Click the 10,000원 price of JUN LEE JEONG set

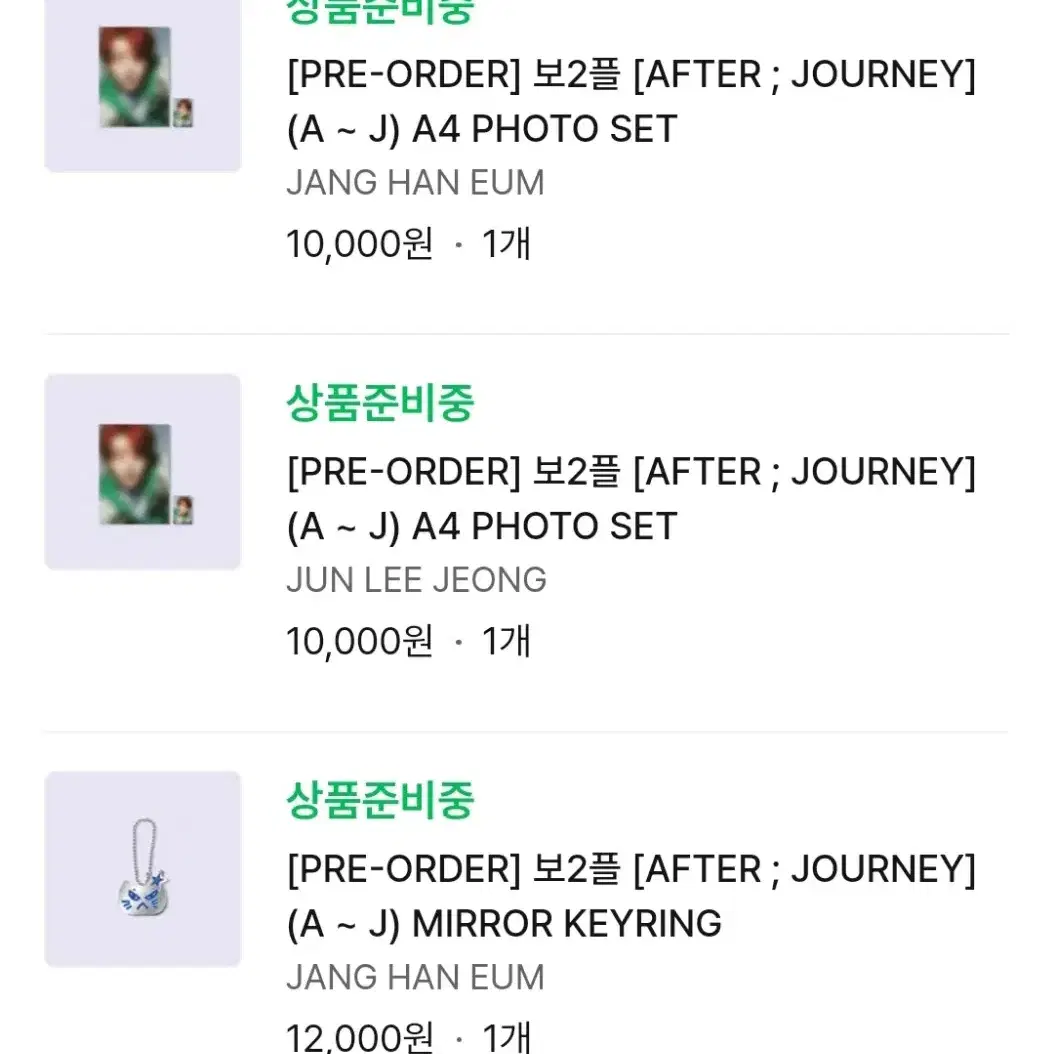click(360, 641)
